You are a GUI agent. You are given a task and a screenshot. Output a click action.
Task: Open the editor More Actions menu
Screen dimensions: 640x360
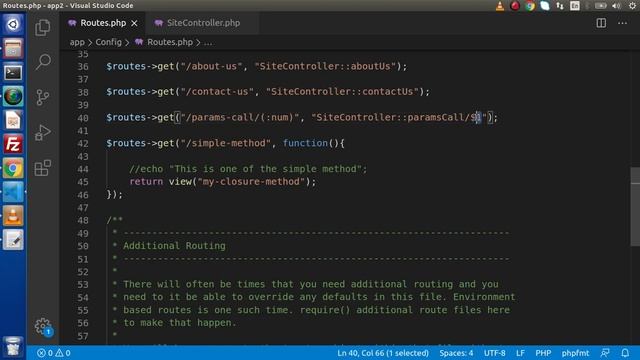622,23
